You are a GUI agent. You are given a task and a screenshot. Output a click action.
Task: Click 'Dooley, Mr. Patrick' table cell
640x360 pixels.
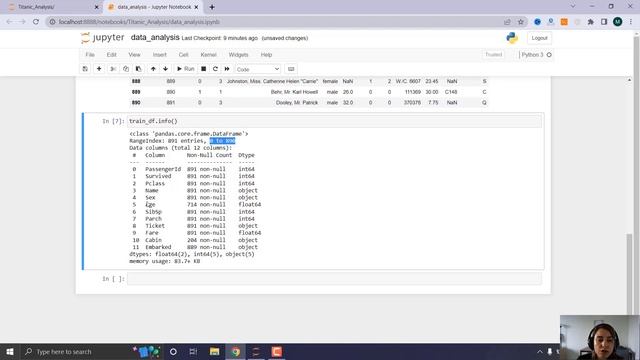(297, 102)
